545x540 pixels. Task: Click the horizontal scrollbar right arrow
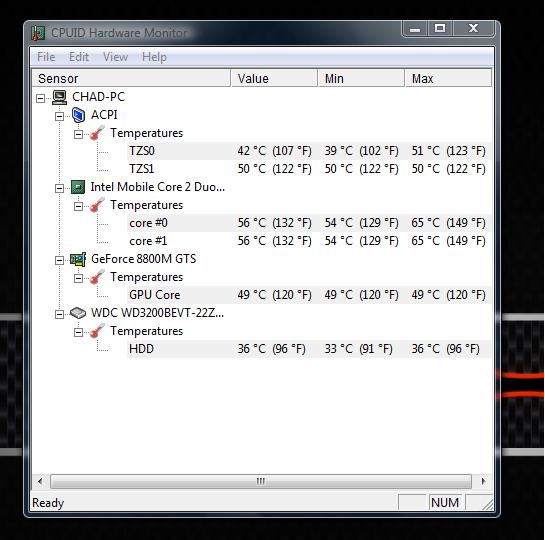(483, 481)
